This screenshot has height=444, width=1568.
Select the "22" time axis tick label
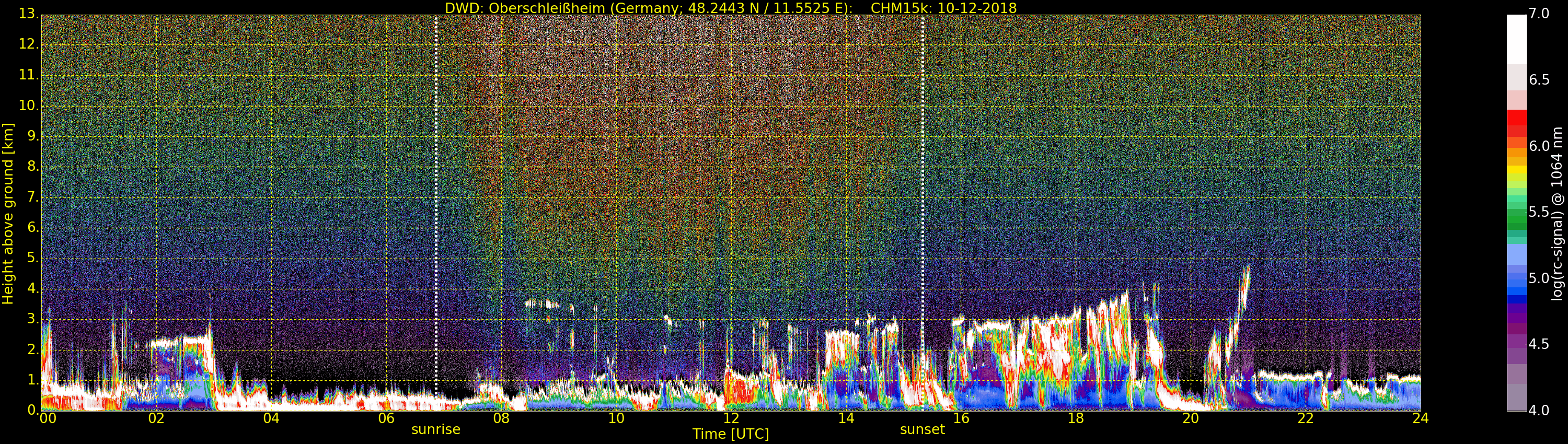(1306, 418)
